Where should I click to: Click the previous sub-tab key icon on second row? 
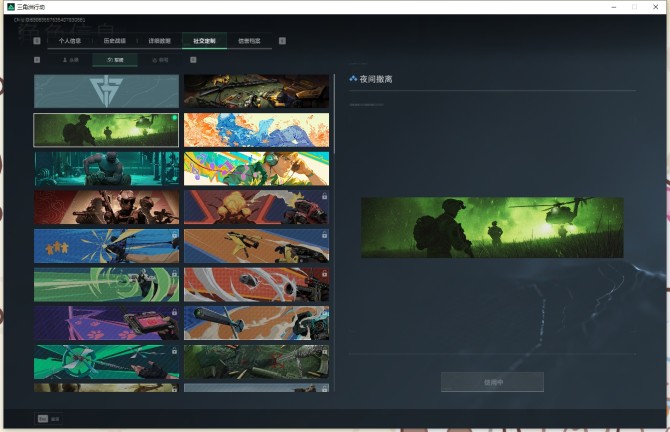(x=37, y=60)
